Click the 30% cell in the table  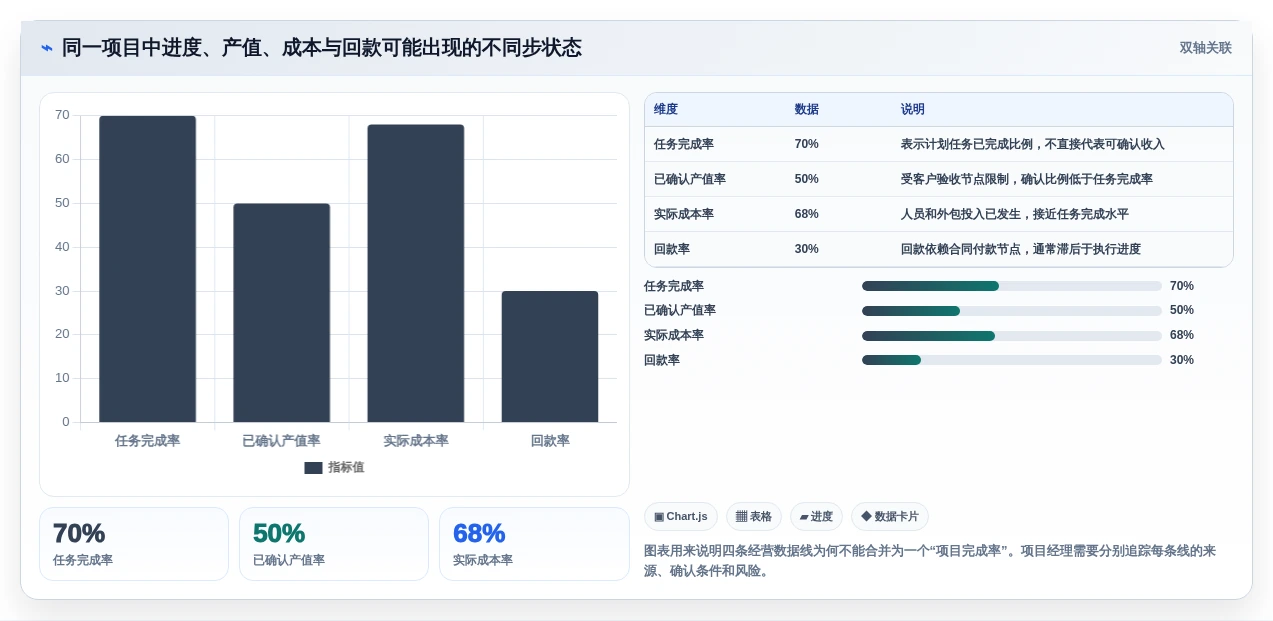(x=807, y=249)
